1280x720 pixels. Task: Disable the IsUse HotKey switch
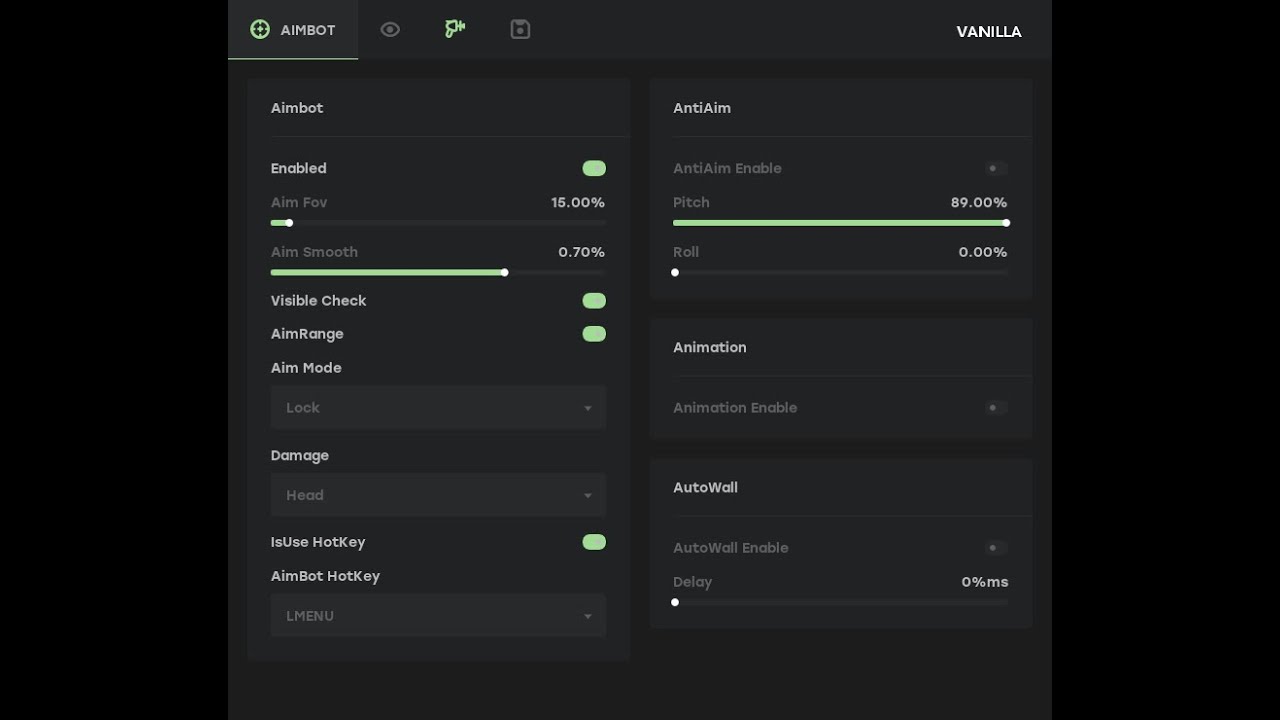point(594,542)
